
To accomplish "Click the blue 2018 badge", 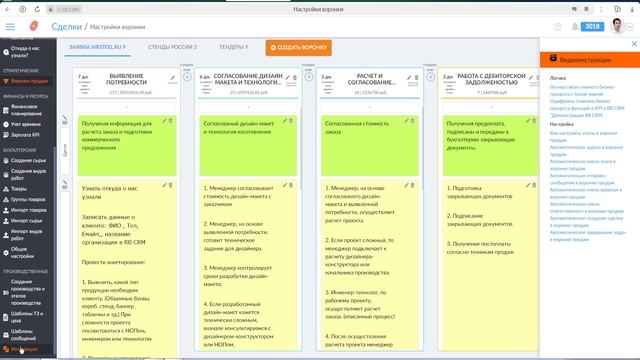I will (592, 27).
